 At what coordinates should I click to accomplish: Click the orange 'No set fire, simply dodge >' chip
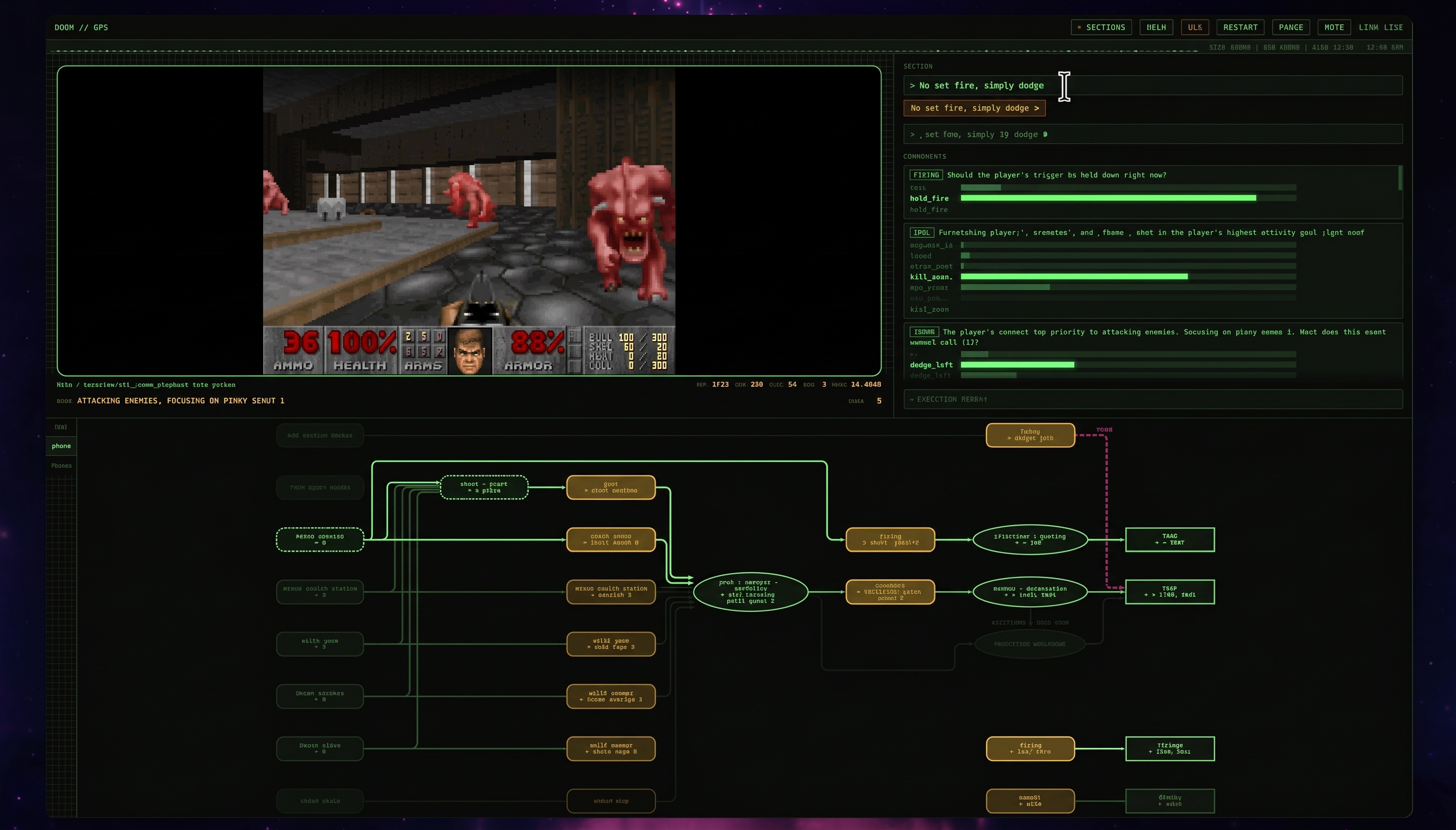(974, 109)
